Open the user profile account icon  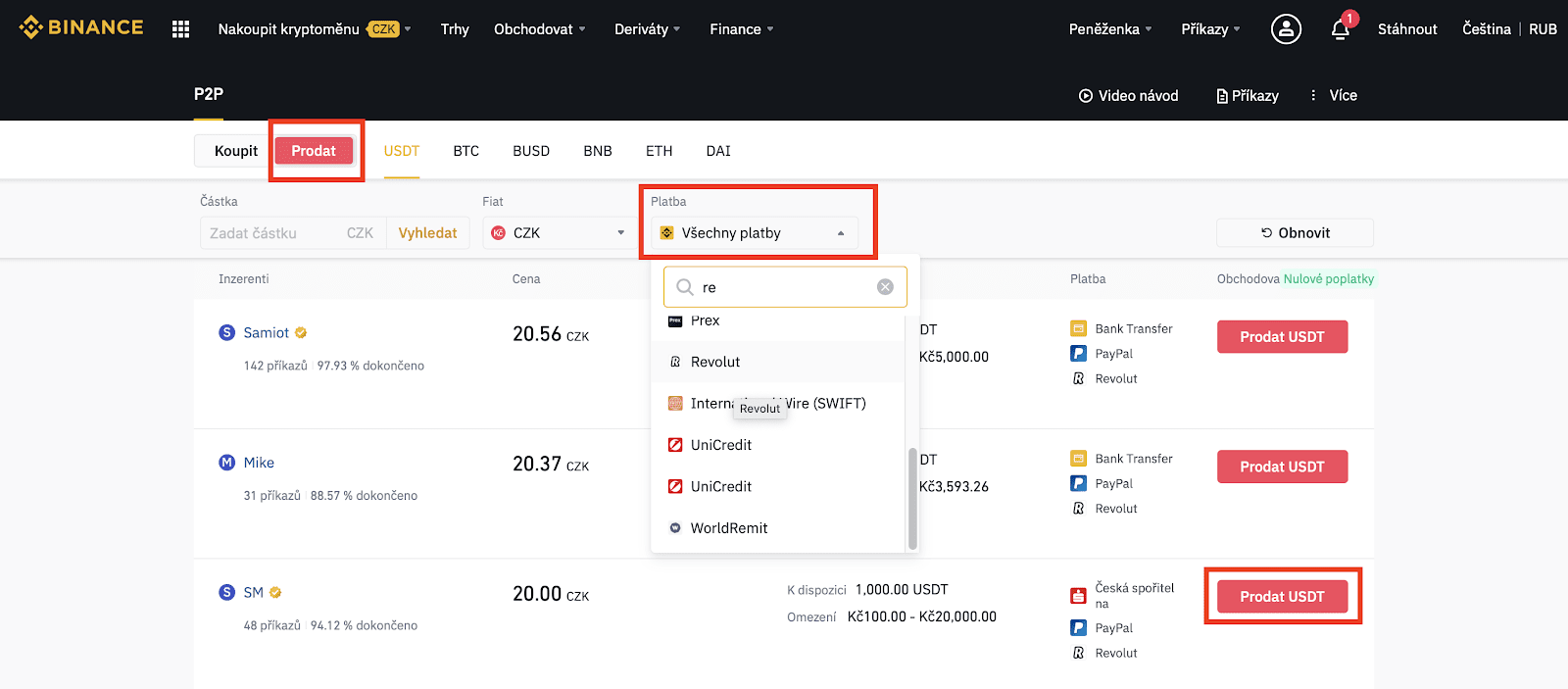[1286, 29]
